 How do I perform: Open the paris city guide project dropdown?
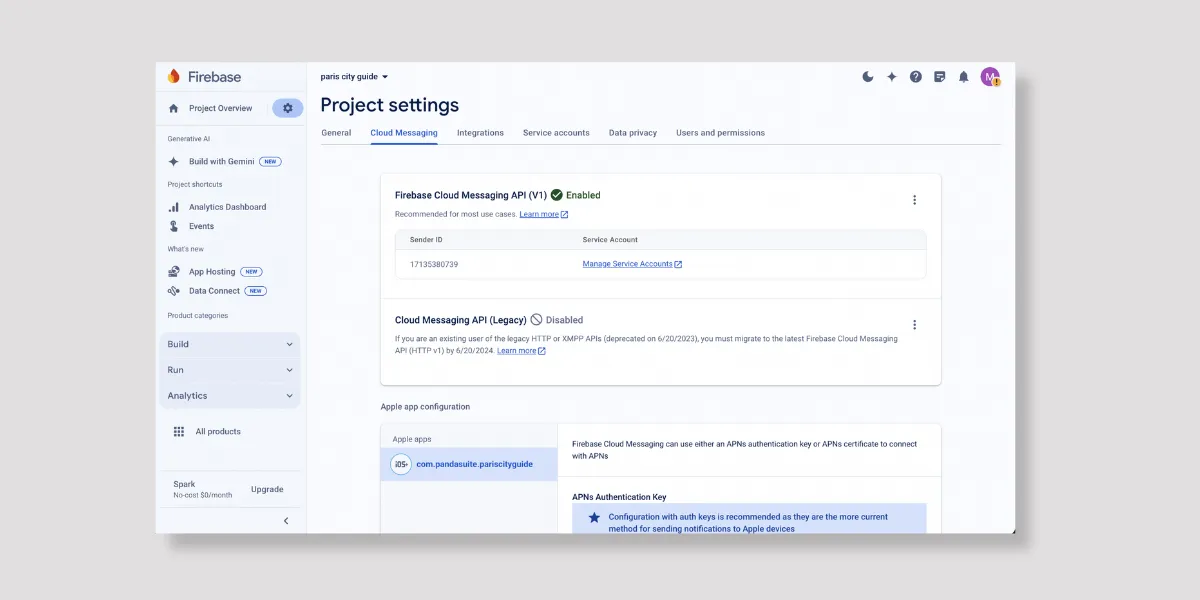pyautogui.click(x=354, y=77)
